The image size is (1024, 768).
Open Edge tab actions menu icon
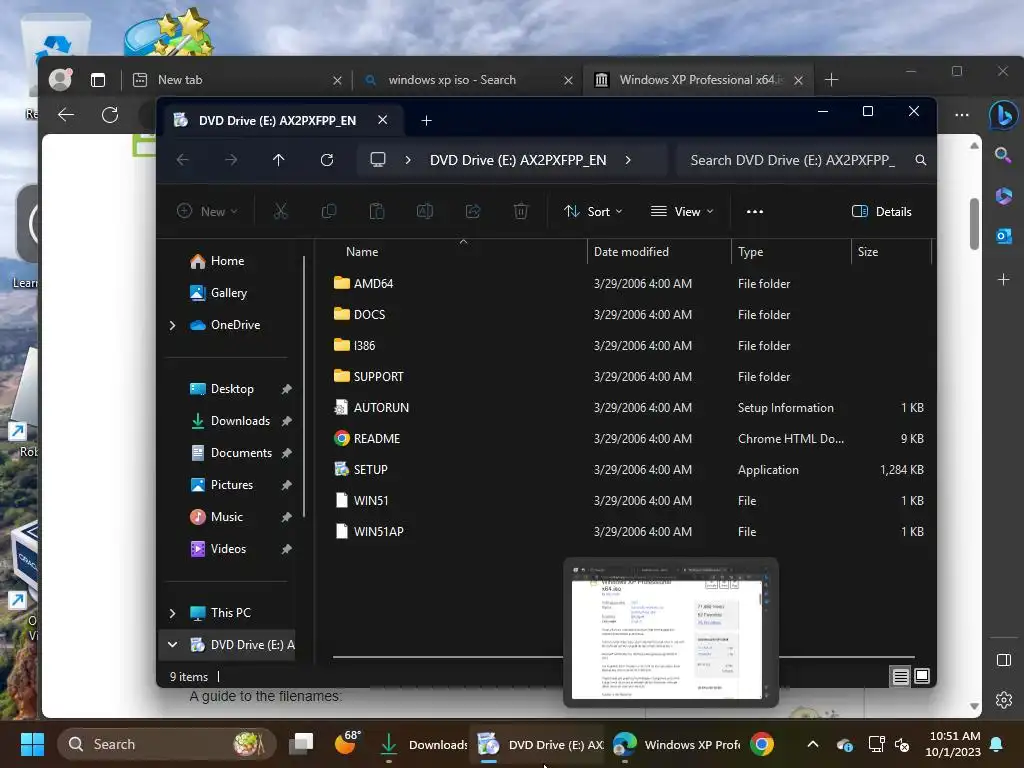click(x=98, y=80)
